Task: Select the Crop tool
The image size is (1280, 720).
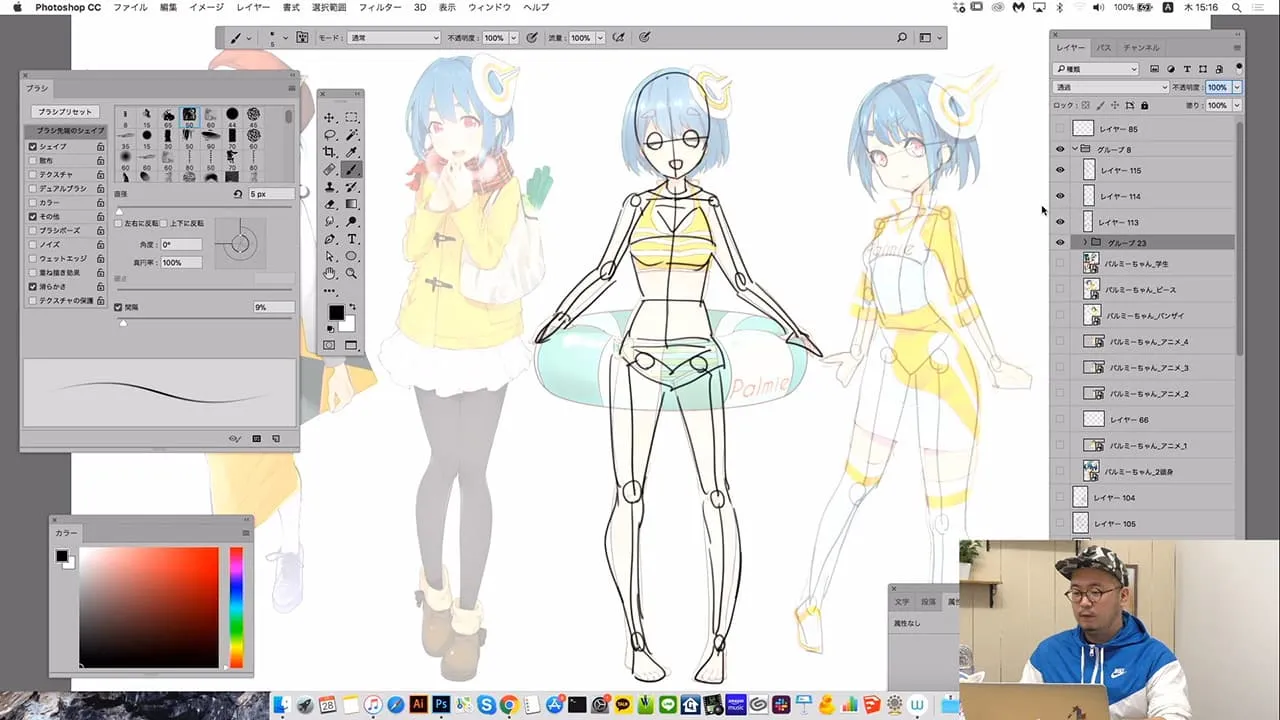Action: (329, 152)
